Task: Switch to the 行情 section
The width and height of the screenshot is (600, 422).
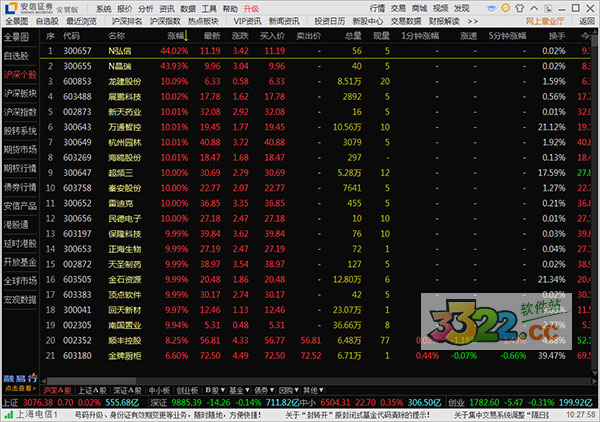Action: 377,8
